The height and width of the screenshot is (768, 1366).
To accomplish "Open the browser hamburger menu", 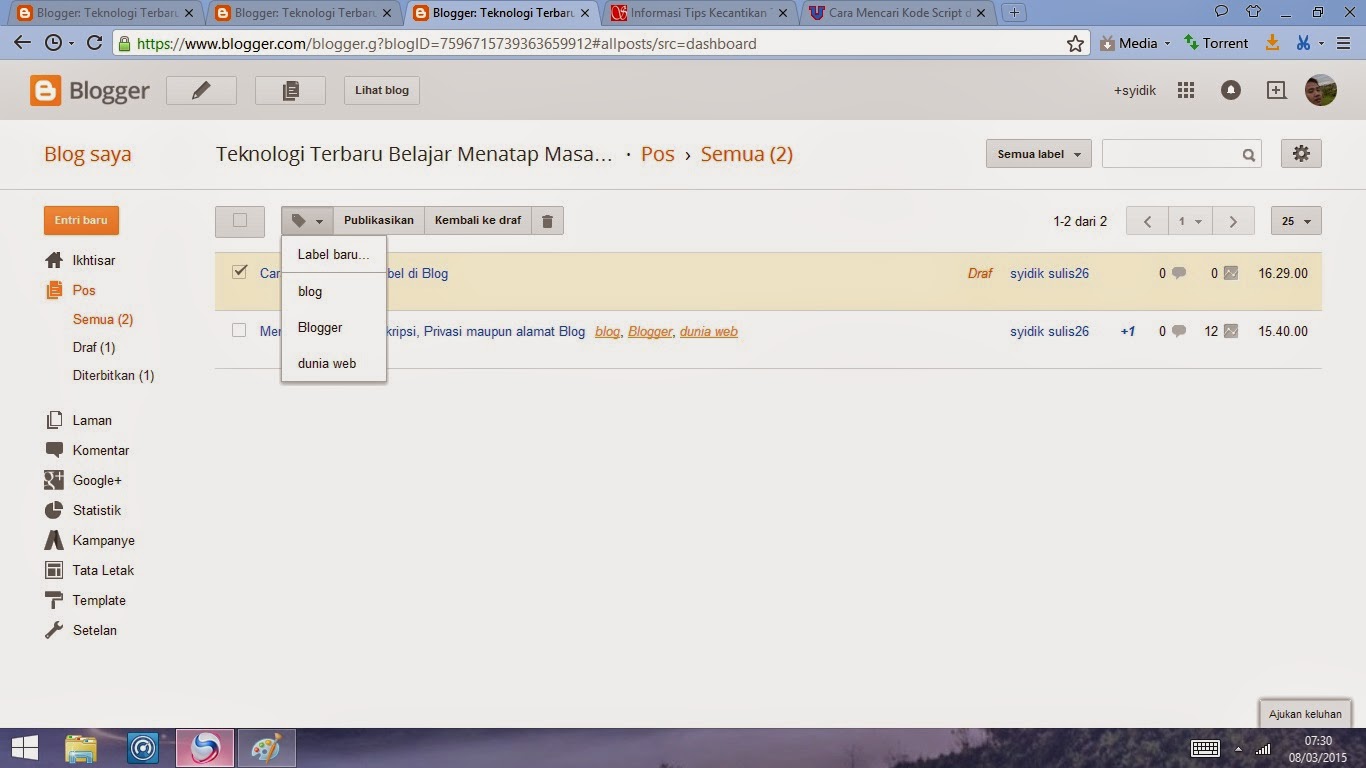I will click(1343, 43).
